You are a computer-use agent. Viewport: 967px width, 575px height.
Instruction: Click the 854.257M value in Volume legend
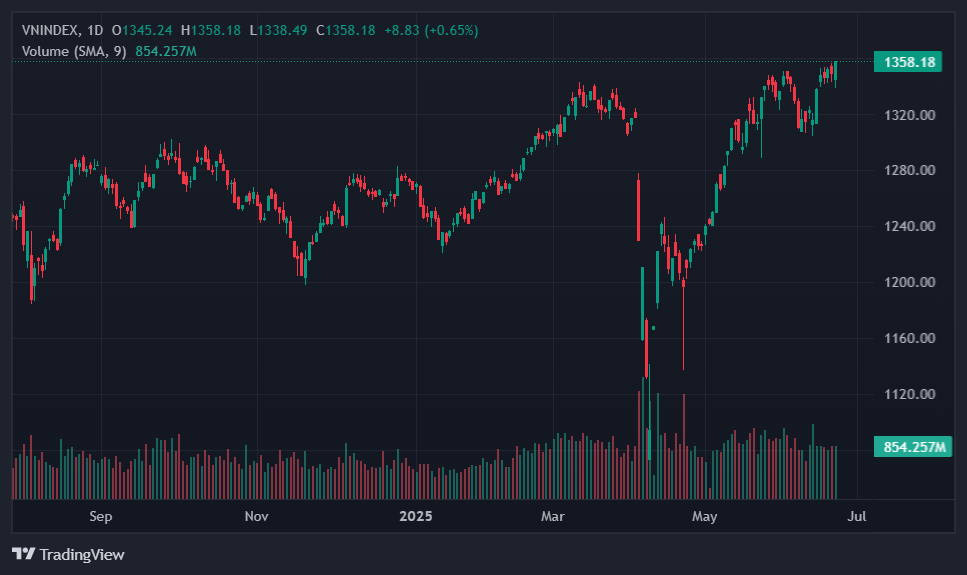[x=166, y=51]
